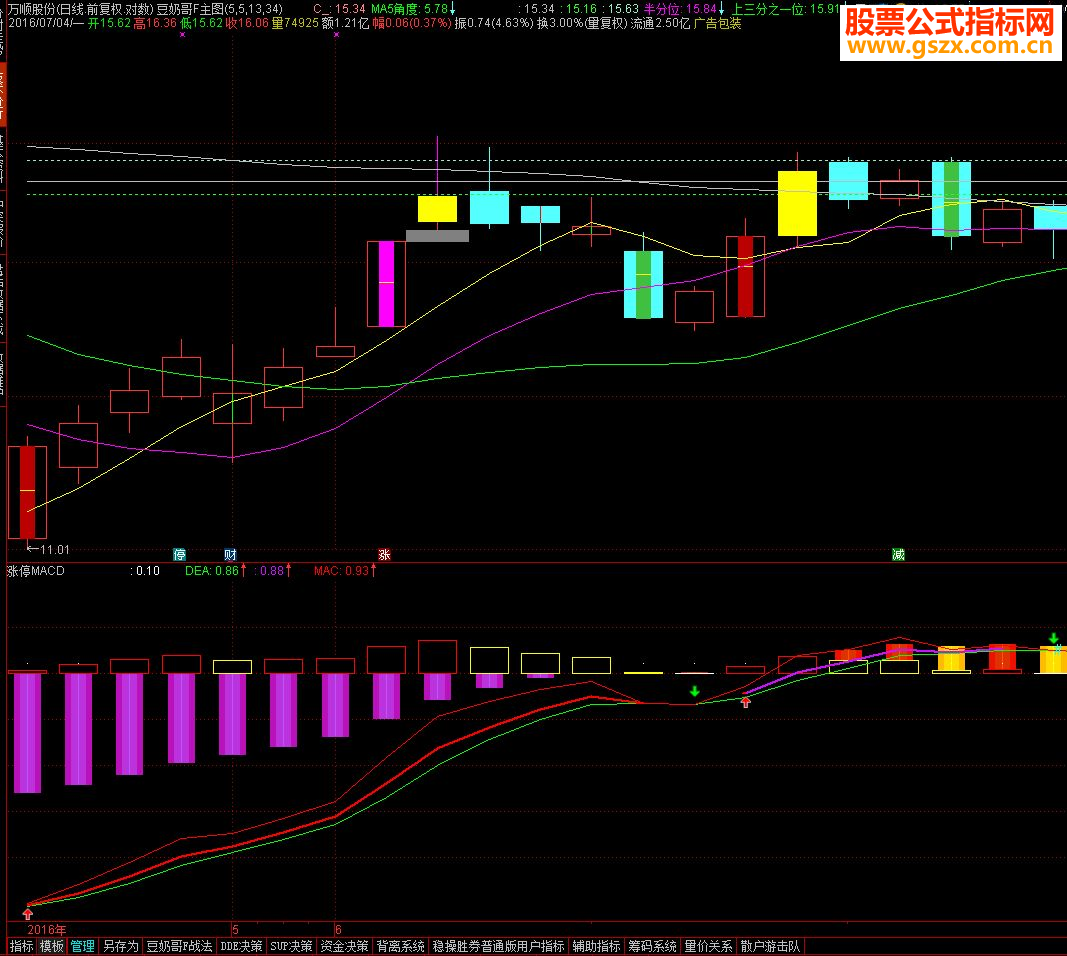
Task: Click the 涨停MACD indicator title
Action: pos(36,571)
